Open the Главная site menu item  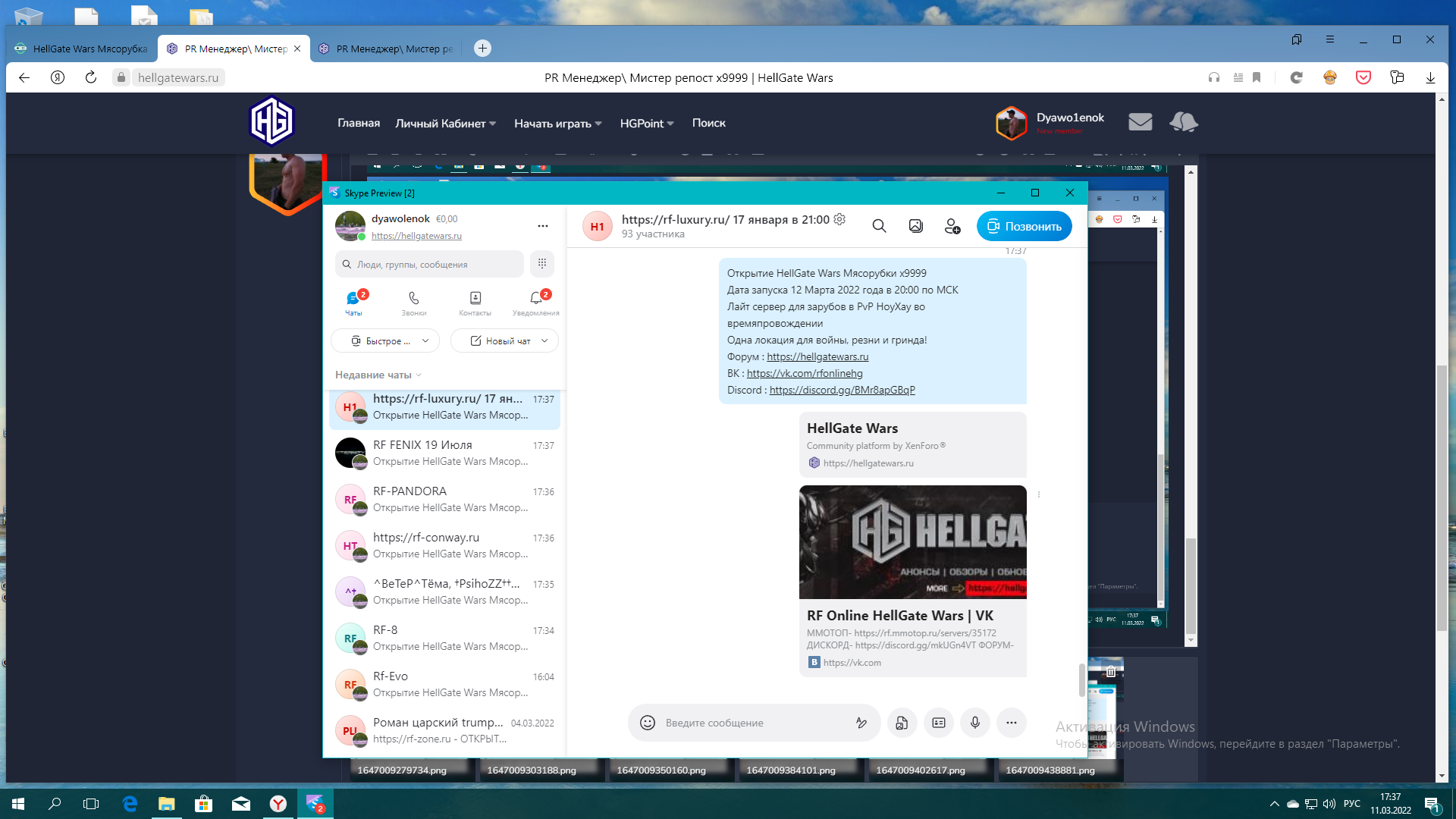pyautogui.click(x=359, y=123)
